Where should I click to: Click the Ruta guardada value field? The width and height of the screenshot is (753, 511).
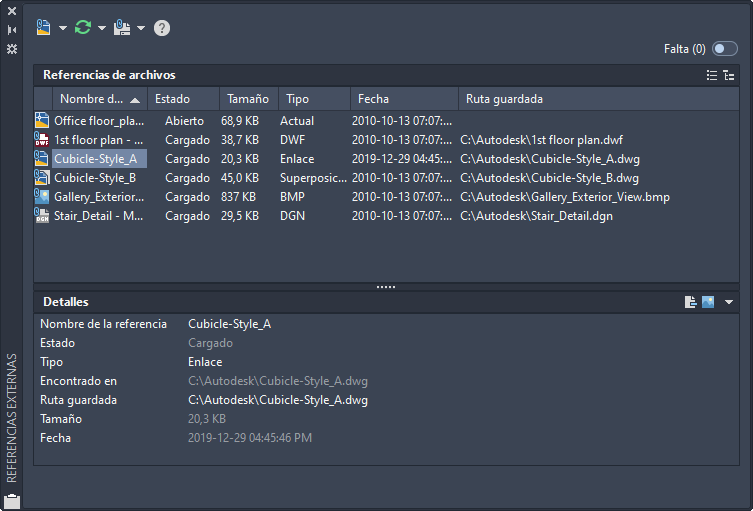(278, 400)
